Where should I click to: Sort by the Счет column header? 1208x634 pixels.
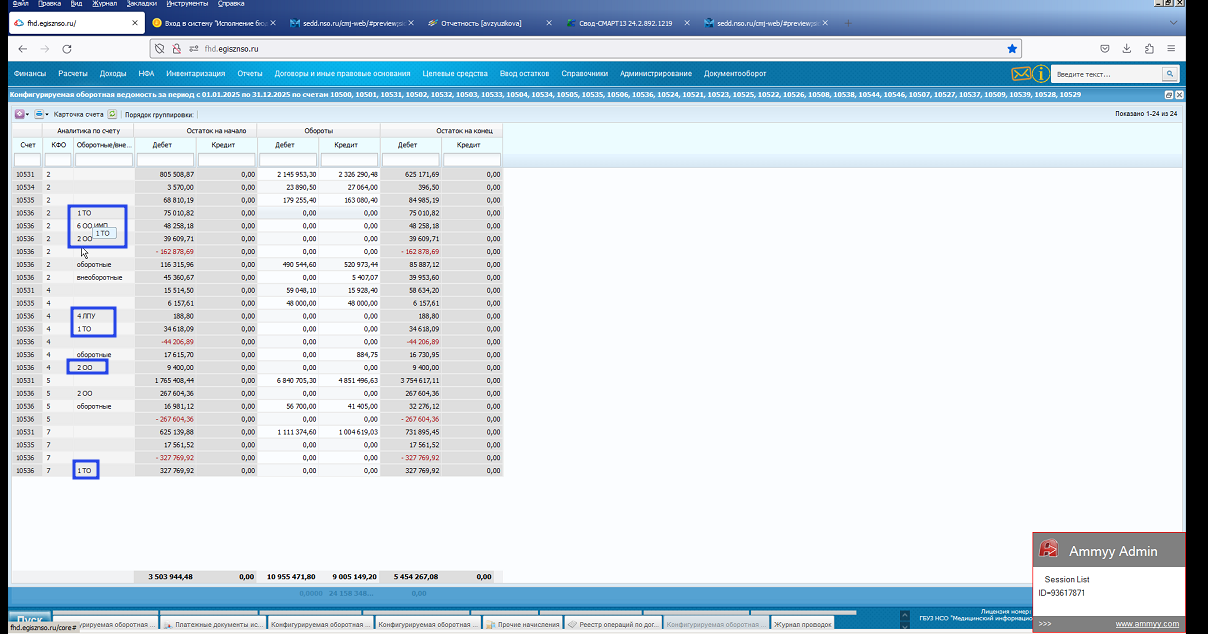click(27, 145)
